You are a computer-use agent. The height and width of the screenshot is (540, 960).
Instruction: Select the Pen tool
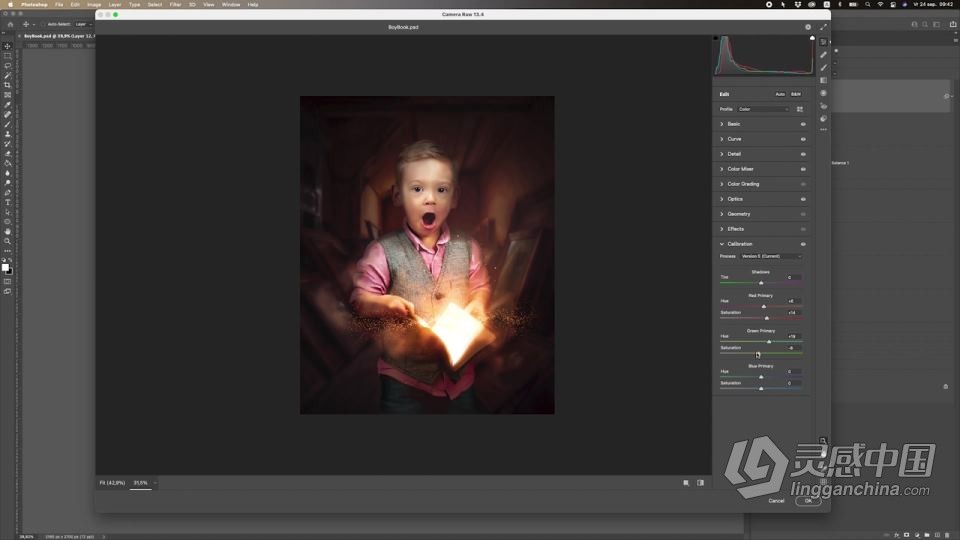click(x=7, y=193)
